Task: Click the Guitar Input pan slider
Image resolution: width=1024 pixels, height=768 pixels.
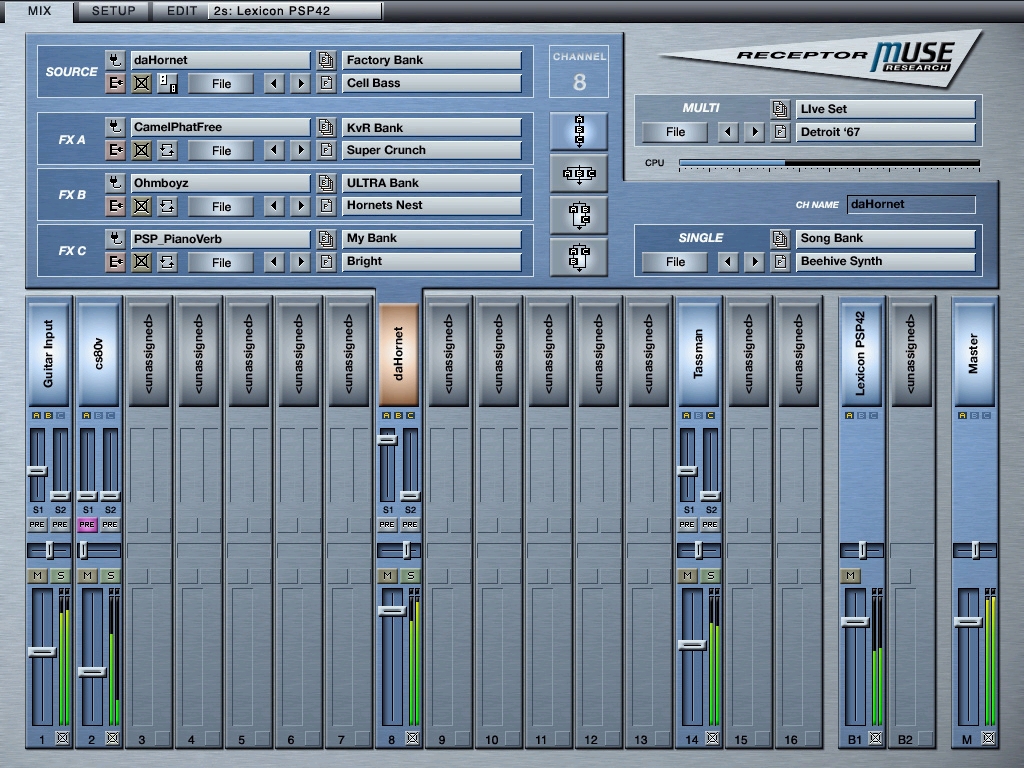Action: tap(49, 551)
